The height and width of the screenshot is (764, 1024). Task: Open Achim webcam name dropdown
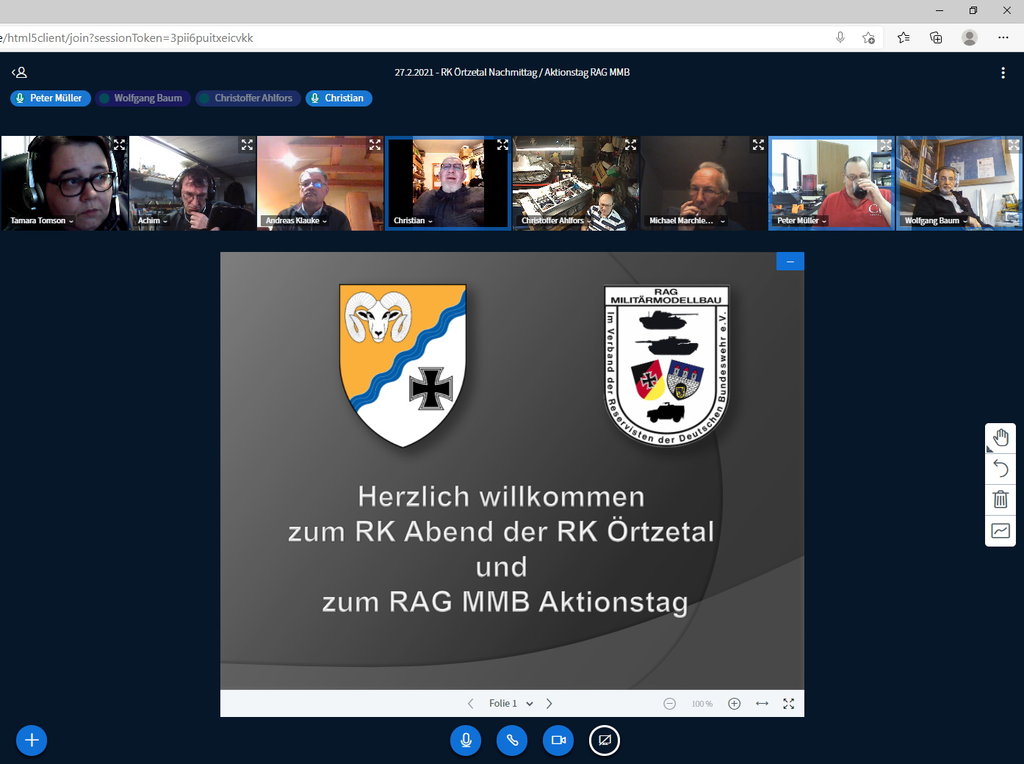click(153, 221)
